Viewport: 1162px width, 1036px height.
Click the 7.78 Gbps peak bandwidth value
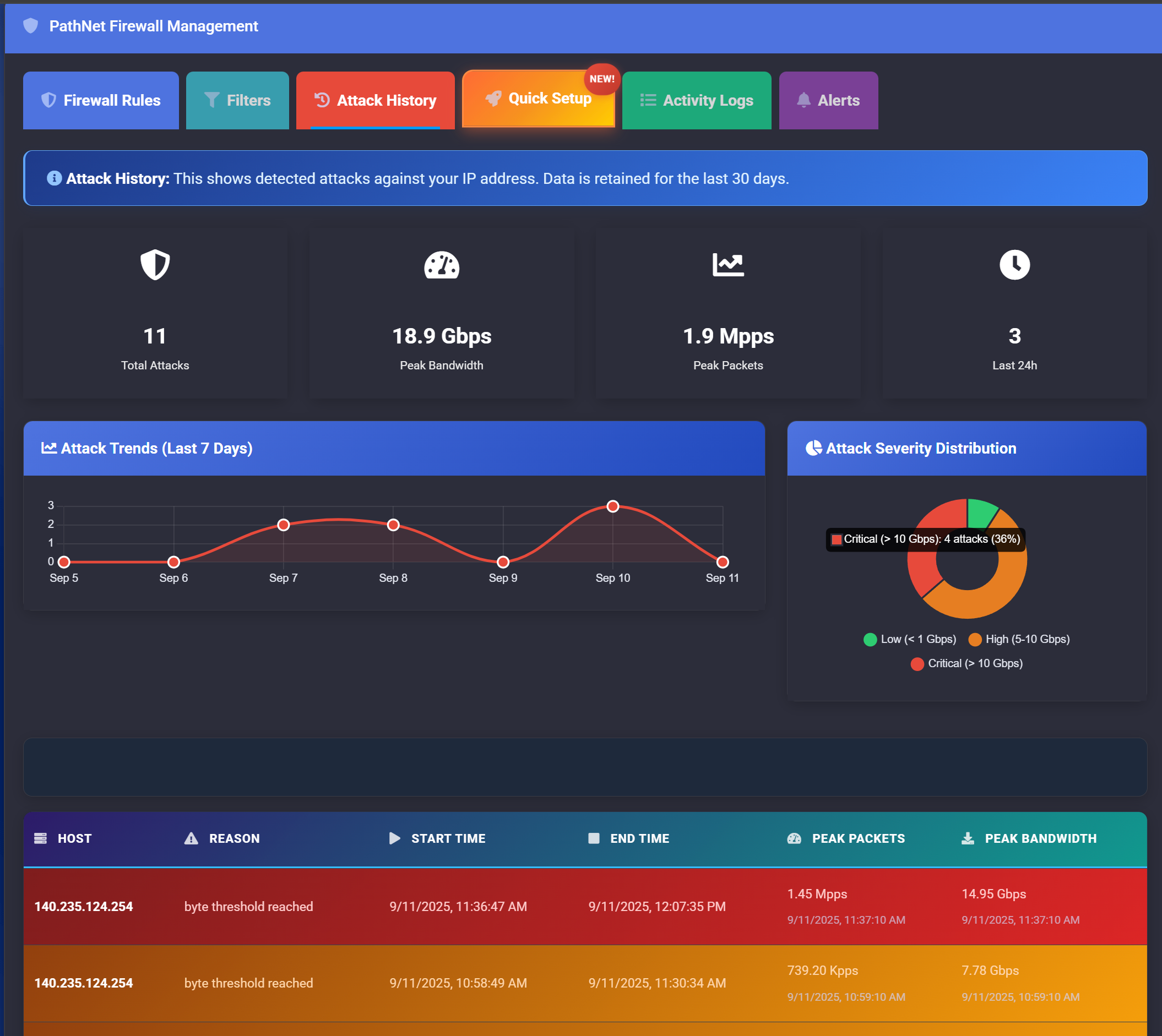(990, 970)
